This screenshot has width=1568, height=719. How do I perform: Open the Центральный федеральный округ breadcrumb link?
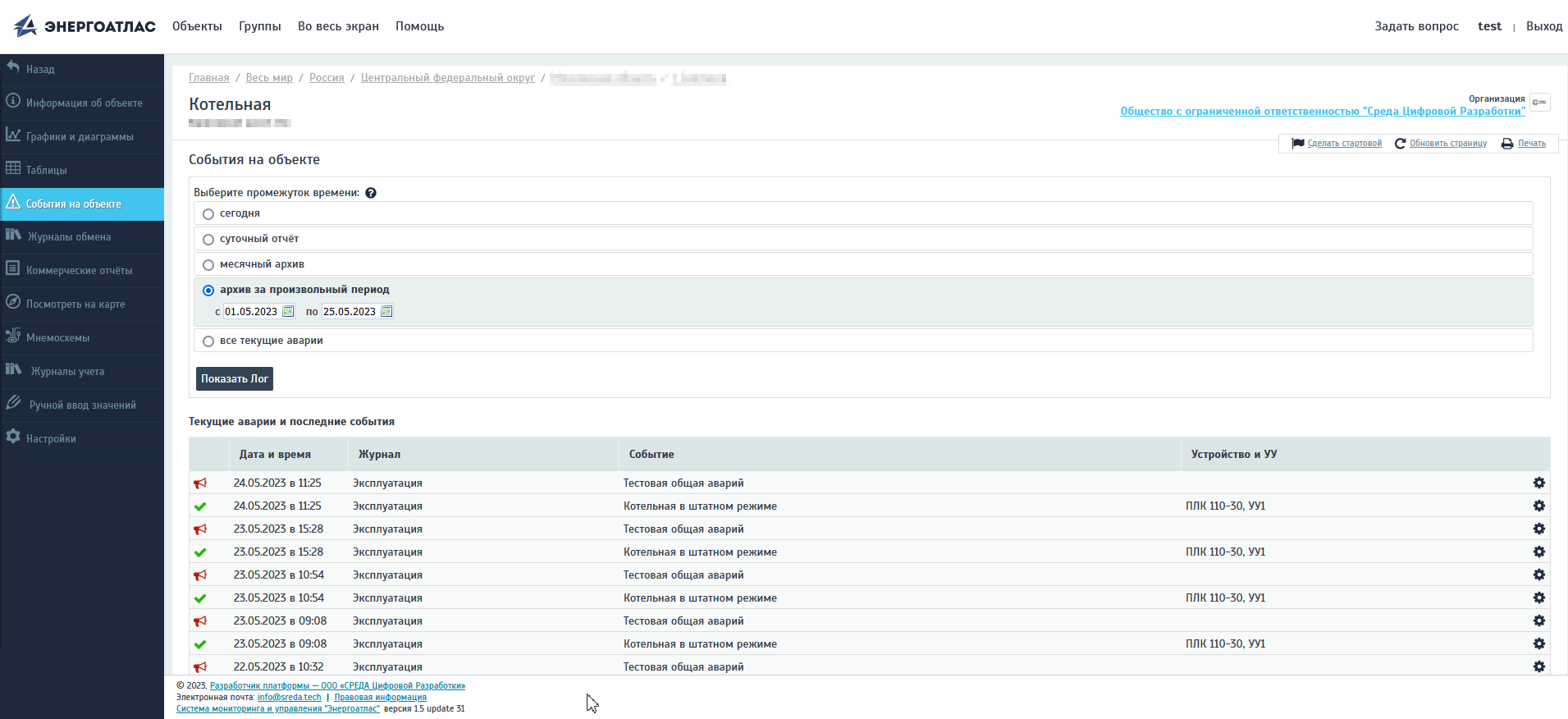(447, 78)
